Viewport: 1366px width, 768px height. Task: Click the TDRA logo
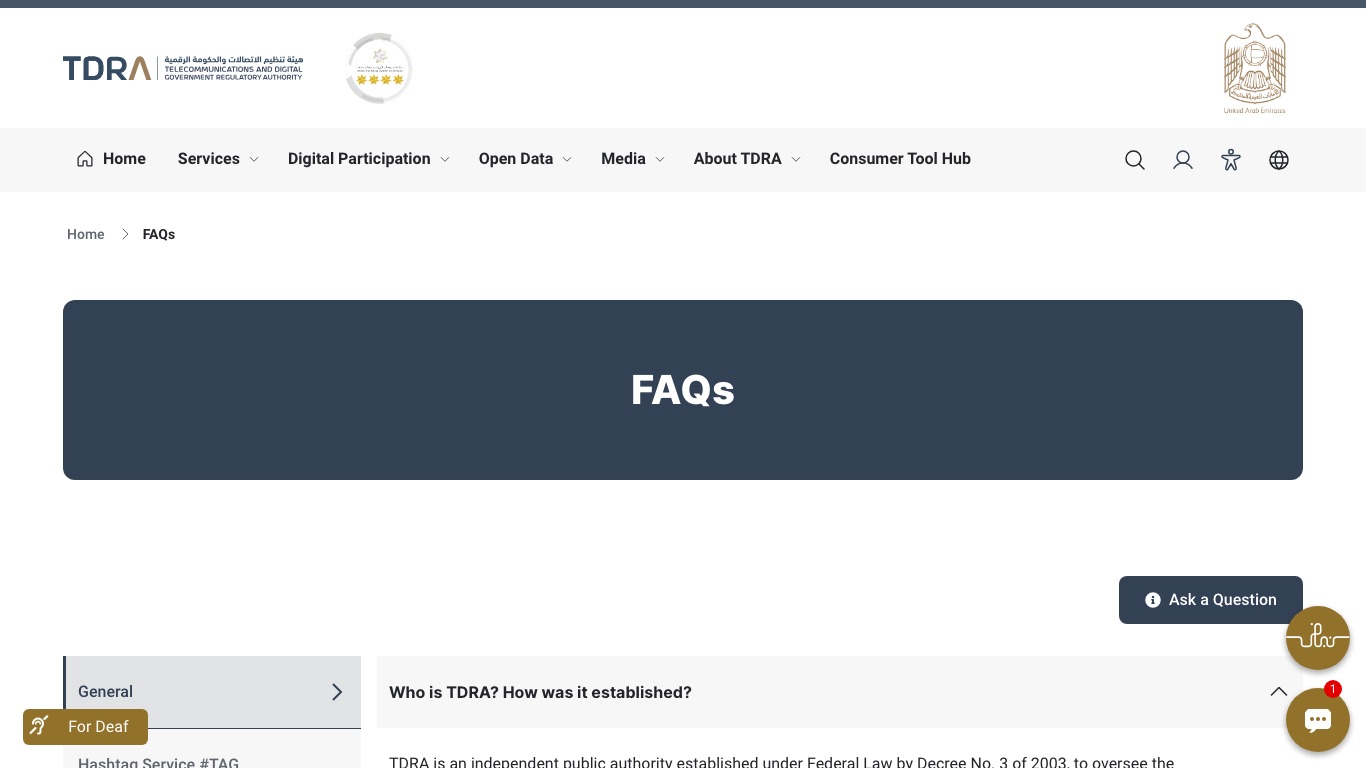point(183,68)
